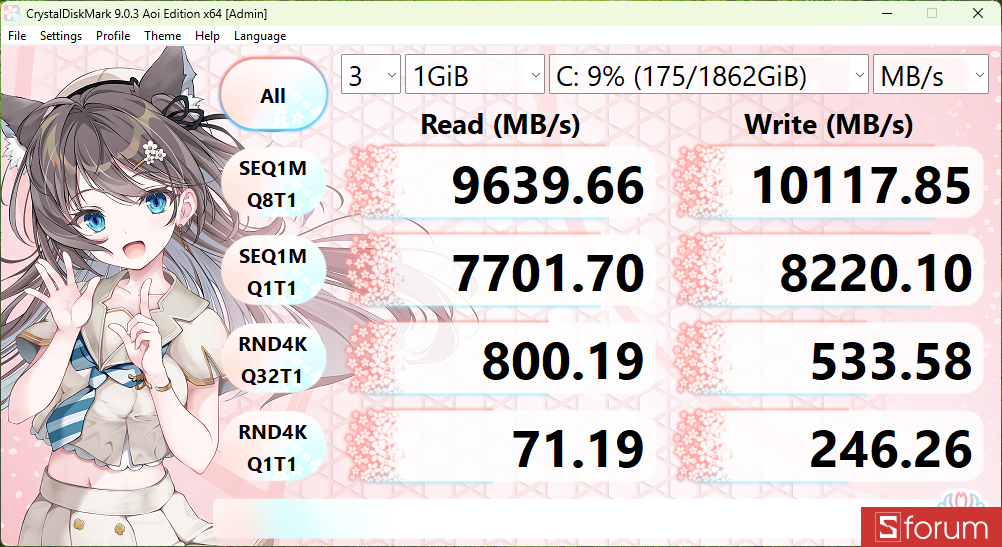Click the Write (MB/s) column header

(829, 125)
